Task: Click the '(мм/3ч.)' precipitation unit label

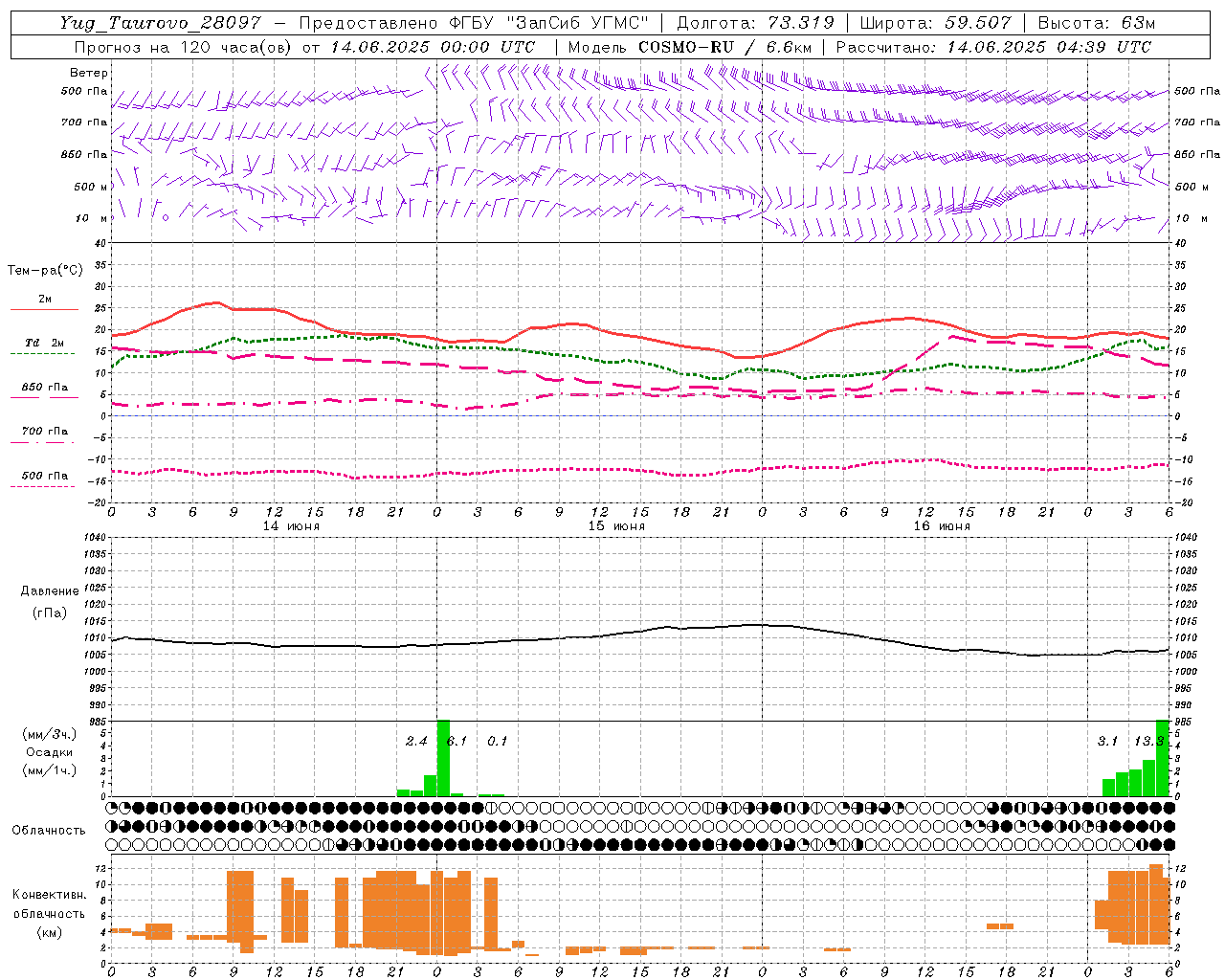Action: coord(50,734)
